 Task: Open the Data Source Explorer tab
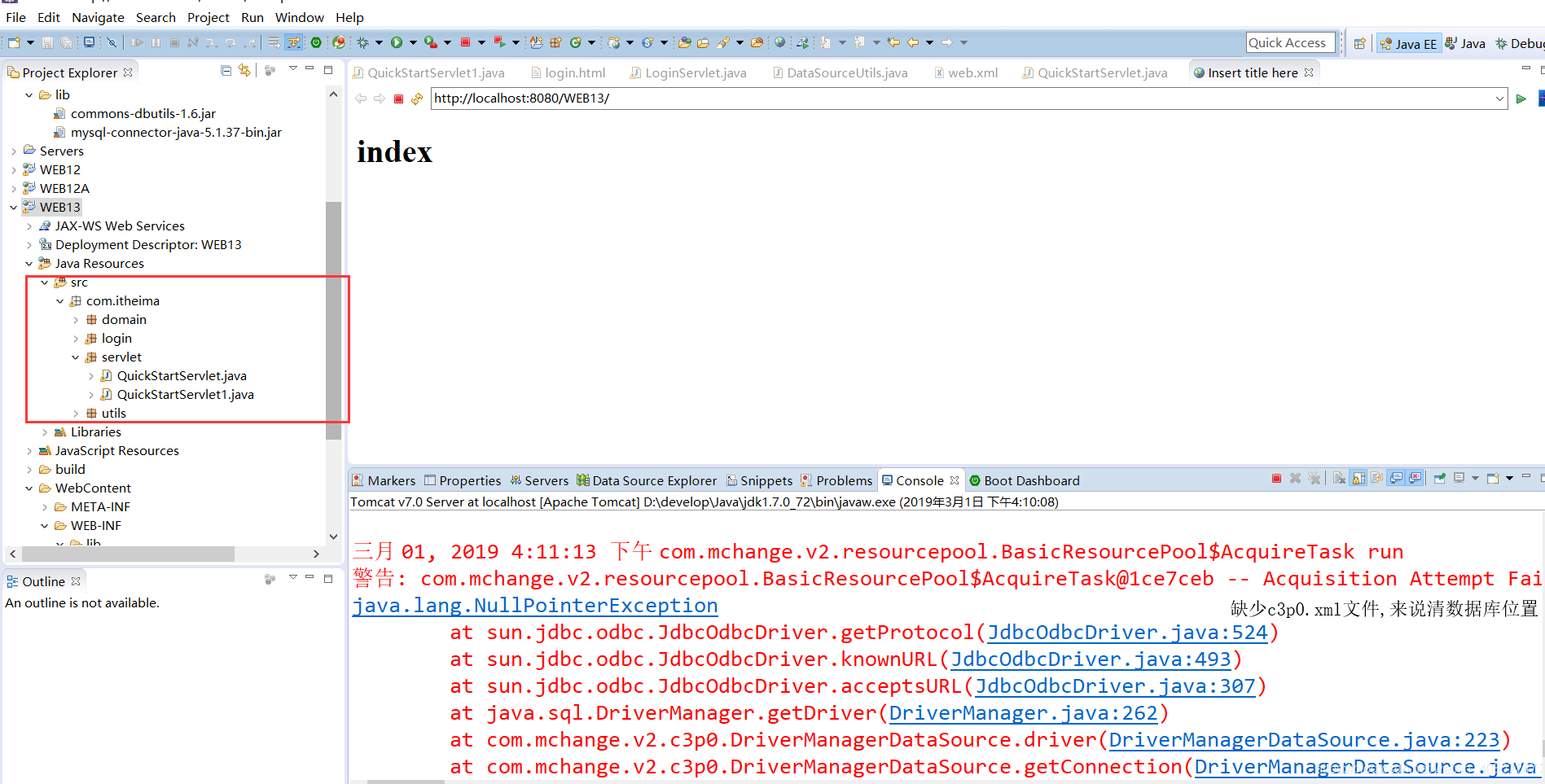pos(647,481)
